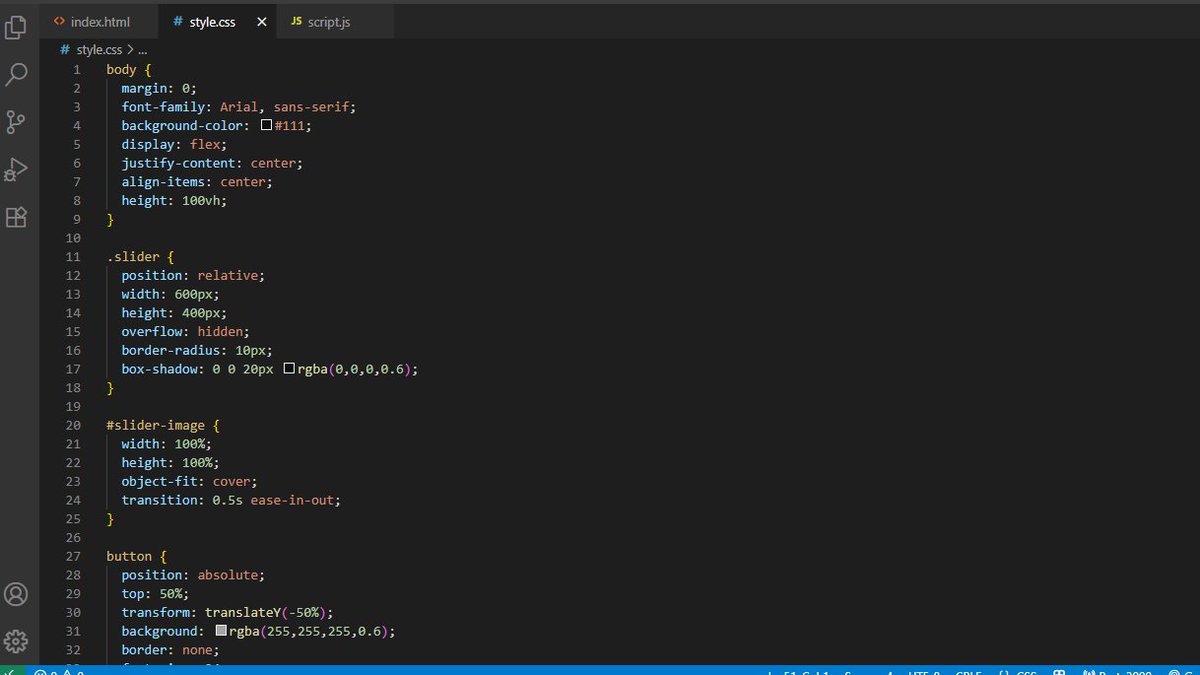1200x675 pixels.
Task: Click the 'font-family: Arial, sans-serif;' line
Action: point(239,107)
